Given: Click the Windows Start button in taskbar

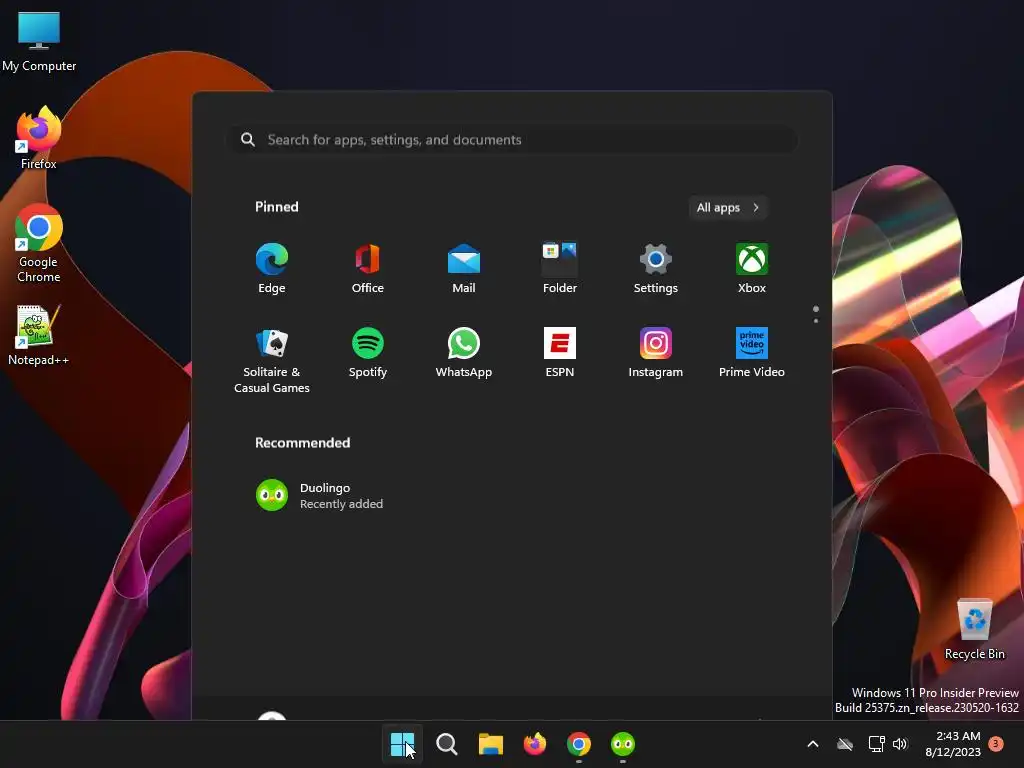Looking at the screenshot, I should point(402,744).
